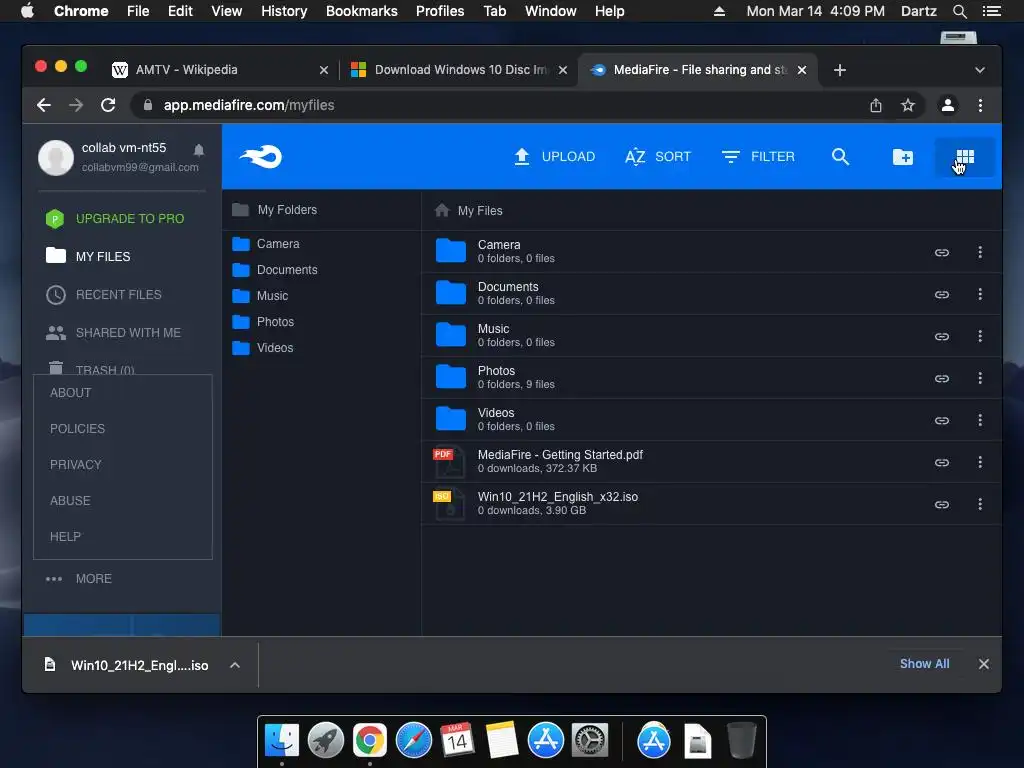
Task: Open options menu for Photos folder row
Action: pos(980,378)
